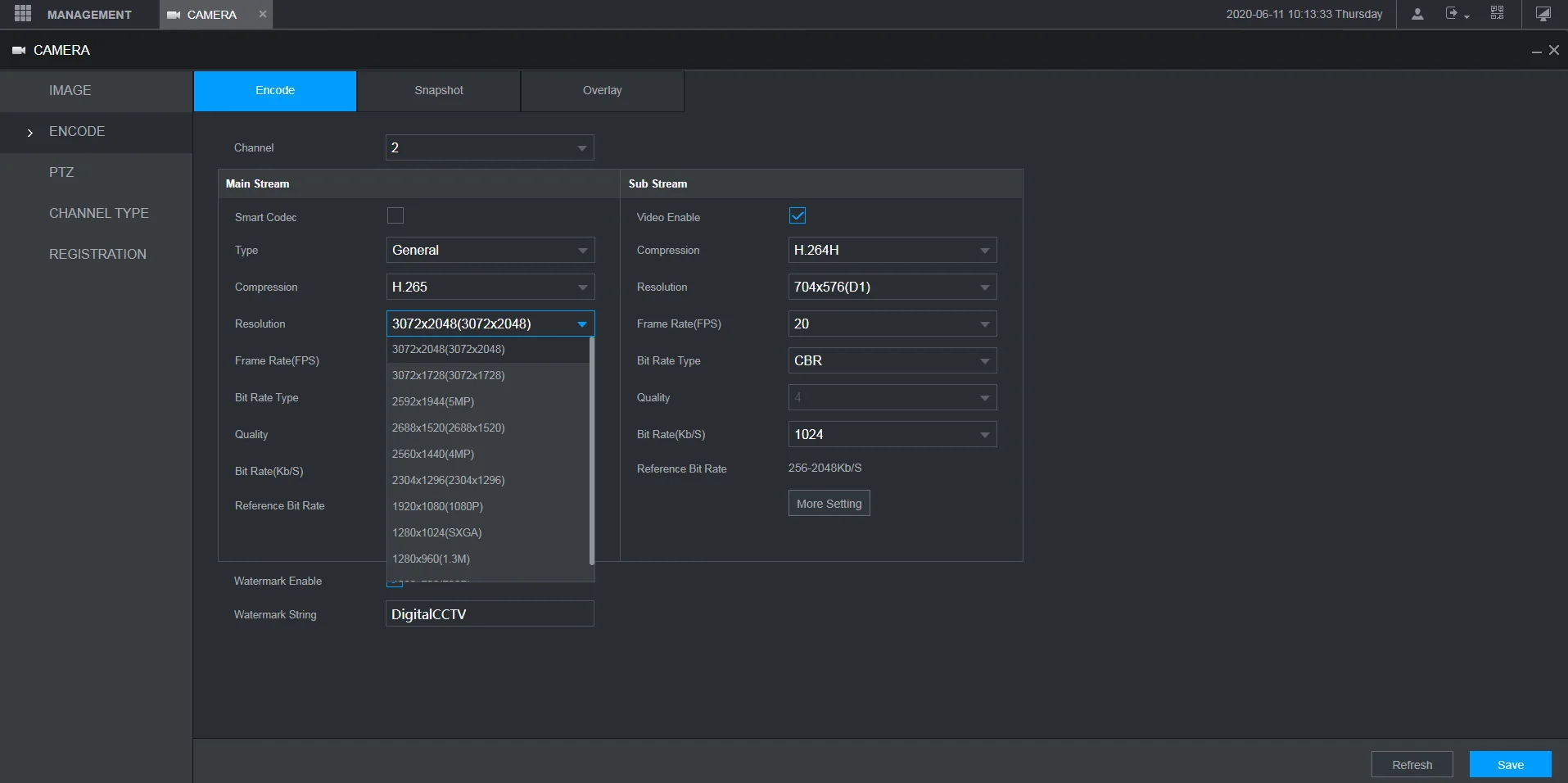Click the Watermark String input field

point(490,614)
